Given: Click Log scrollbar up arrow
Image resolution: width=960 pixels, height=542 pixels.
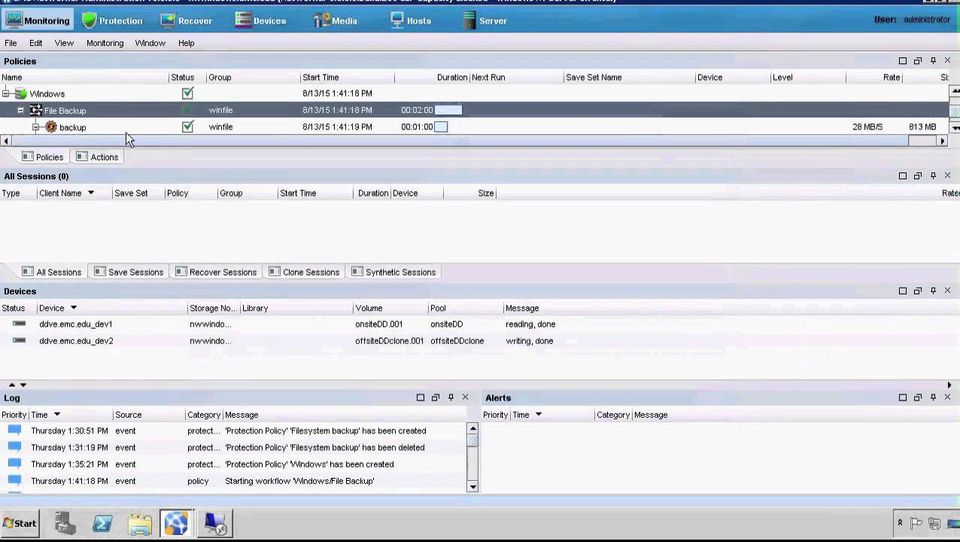Looking at the screenshot, I should tap(472, 427).
